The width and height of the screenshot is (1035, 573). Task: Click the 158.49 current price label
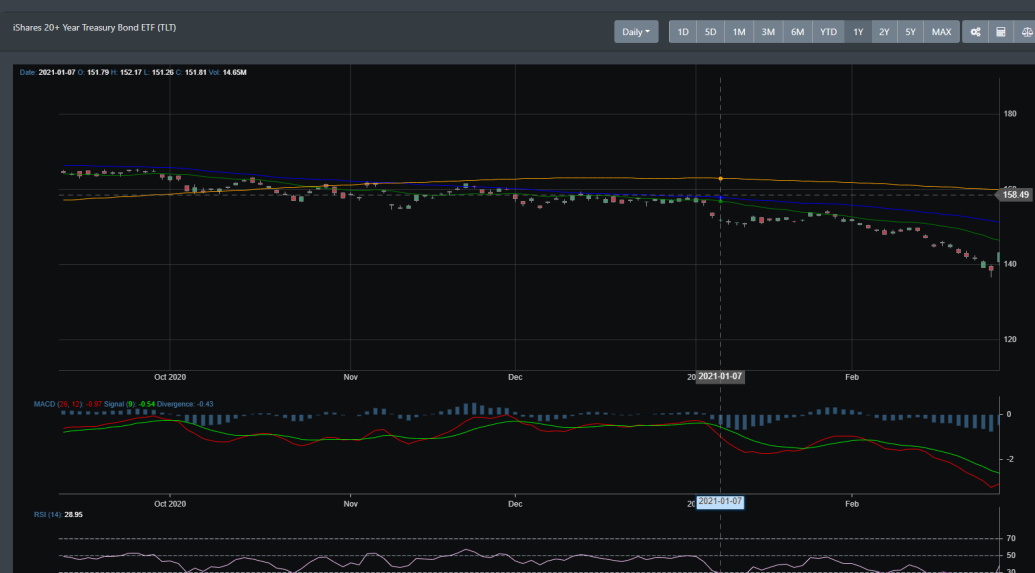point(1015,195)
